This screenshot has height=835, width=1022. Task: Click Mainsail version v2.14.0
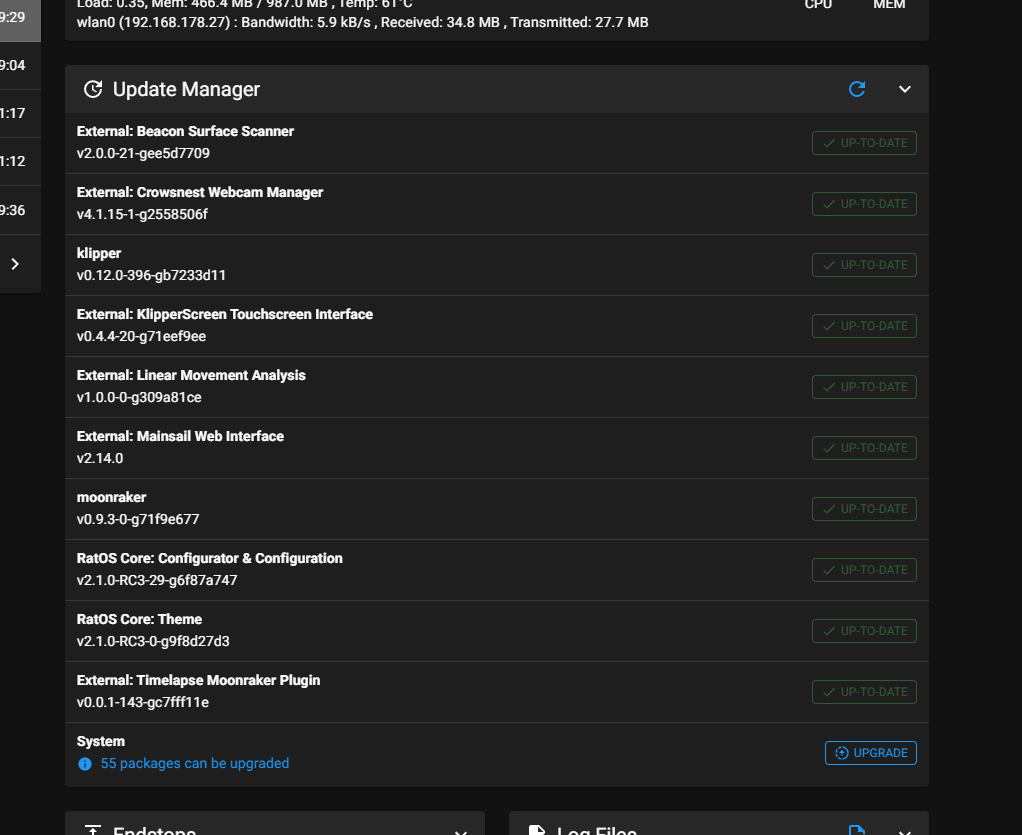point(100,458)
